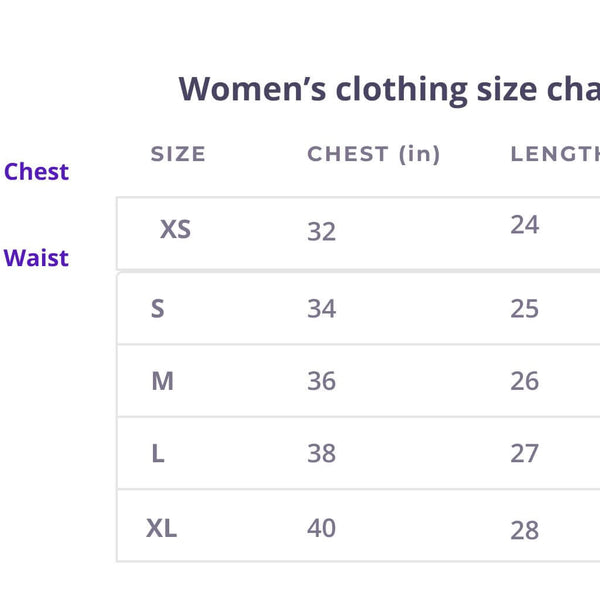Select the CHEST (in) column header

[373, 154]
